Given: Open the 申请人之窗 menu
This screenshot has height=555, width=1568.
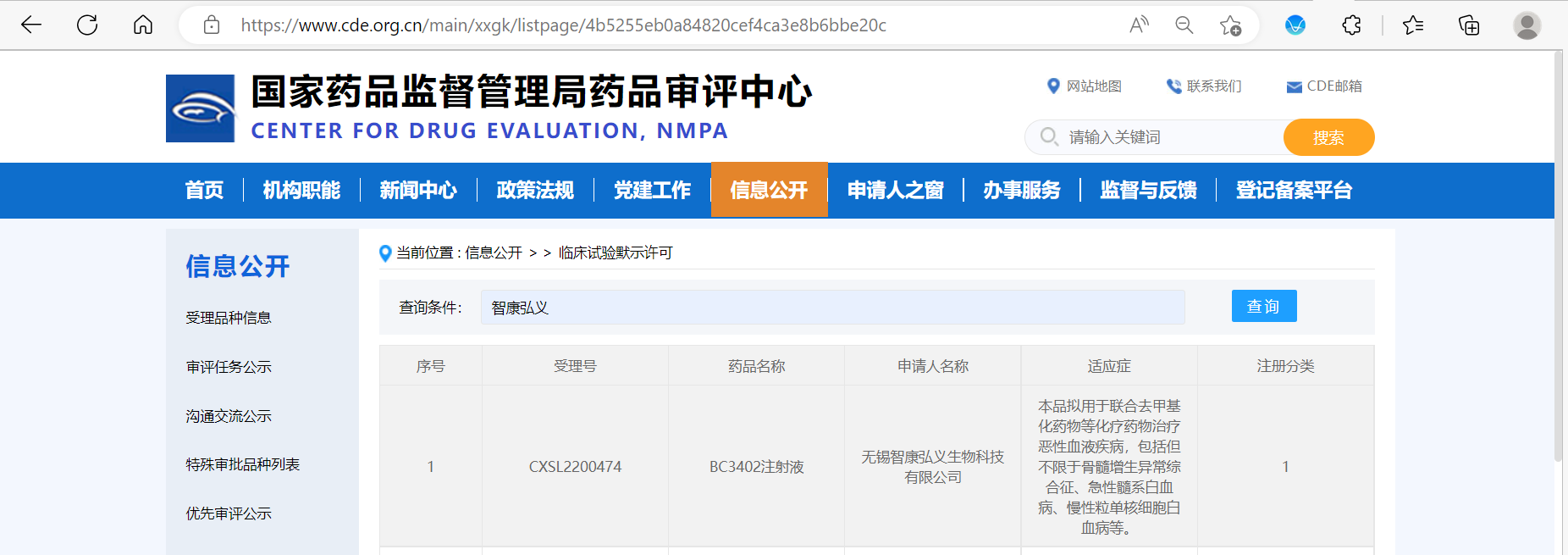Looking at the screenshot, I should point(895,191).
